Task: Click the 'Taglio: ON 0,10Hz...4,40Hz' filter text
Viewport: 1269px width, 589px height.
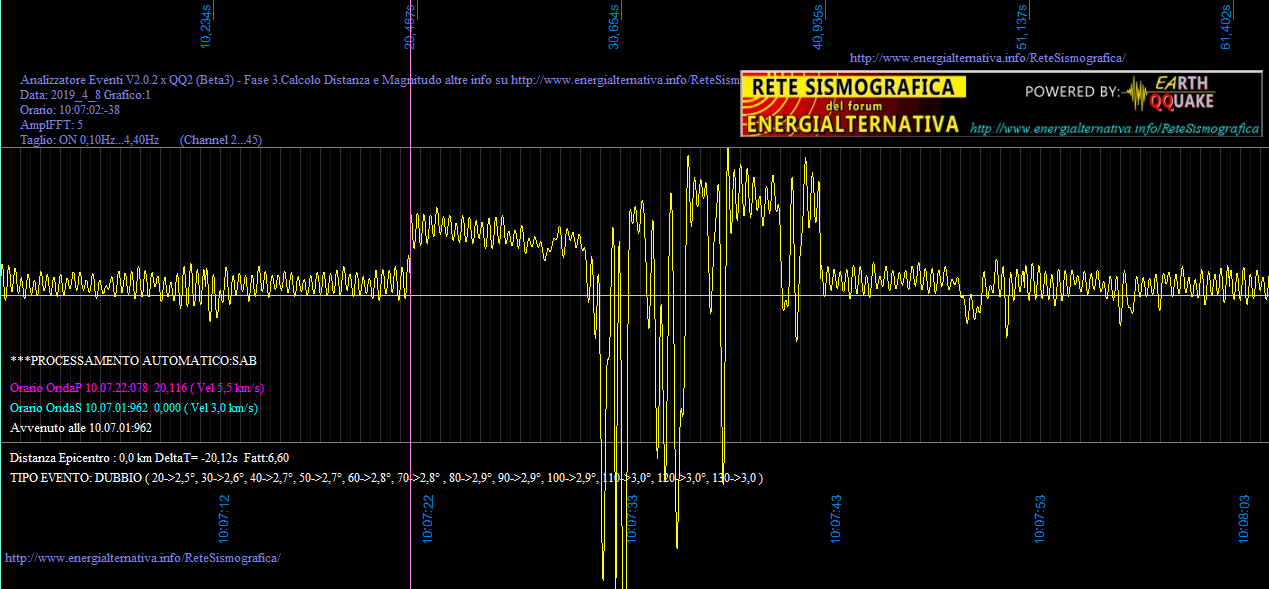Action: 90,140
